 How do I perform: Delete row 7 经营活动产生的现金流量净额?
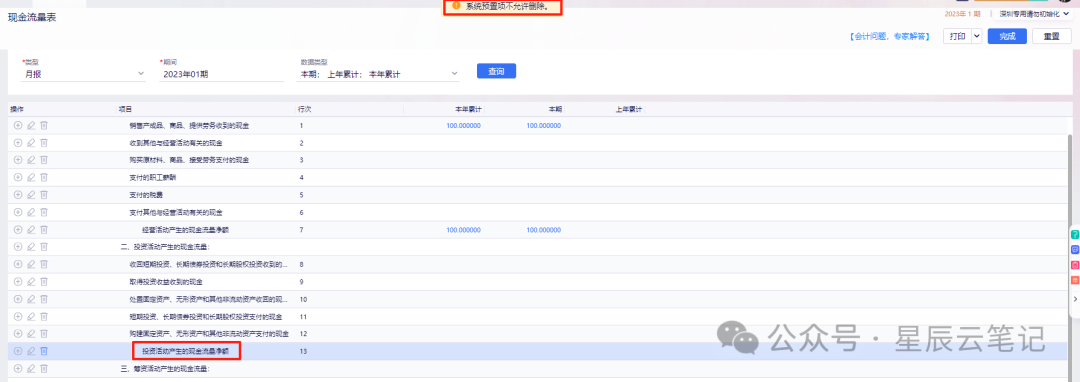coord(44,229)
